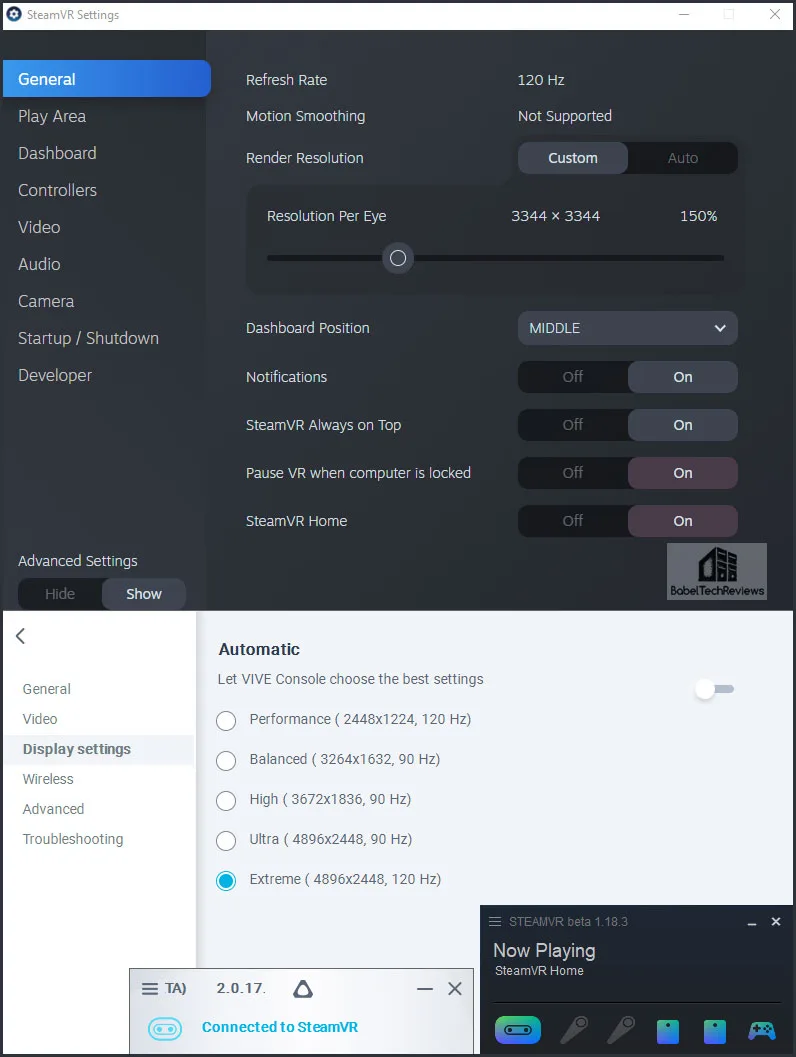Click the gamepad icon in SteamVR status
This screenshot has width=796, height=1057.
point(762,1031)
